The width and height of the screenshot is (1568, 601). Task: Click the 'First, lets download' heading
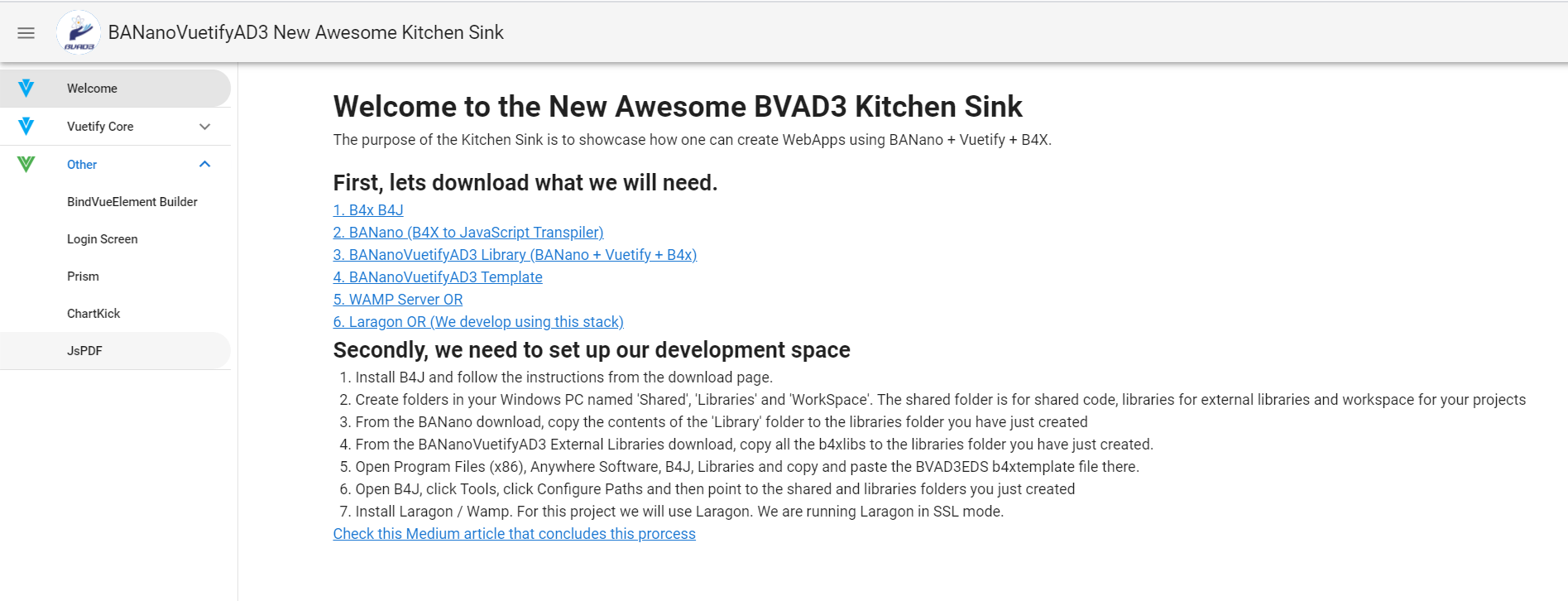click(525, 183)
